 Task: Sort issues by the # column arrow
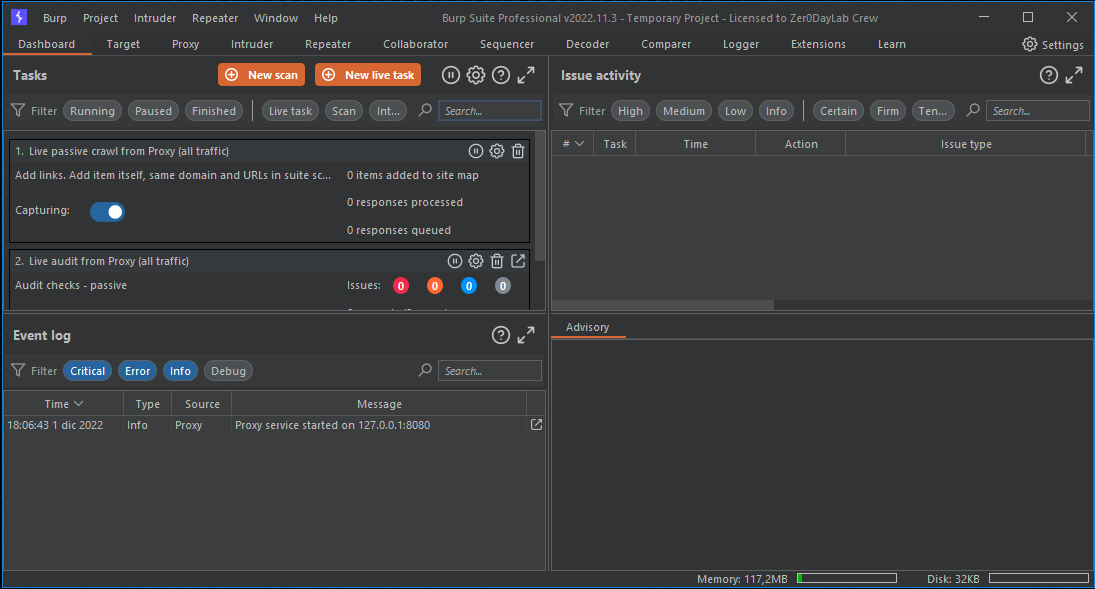(x=579, y=144)
